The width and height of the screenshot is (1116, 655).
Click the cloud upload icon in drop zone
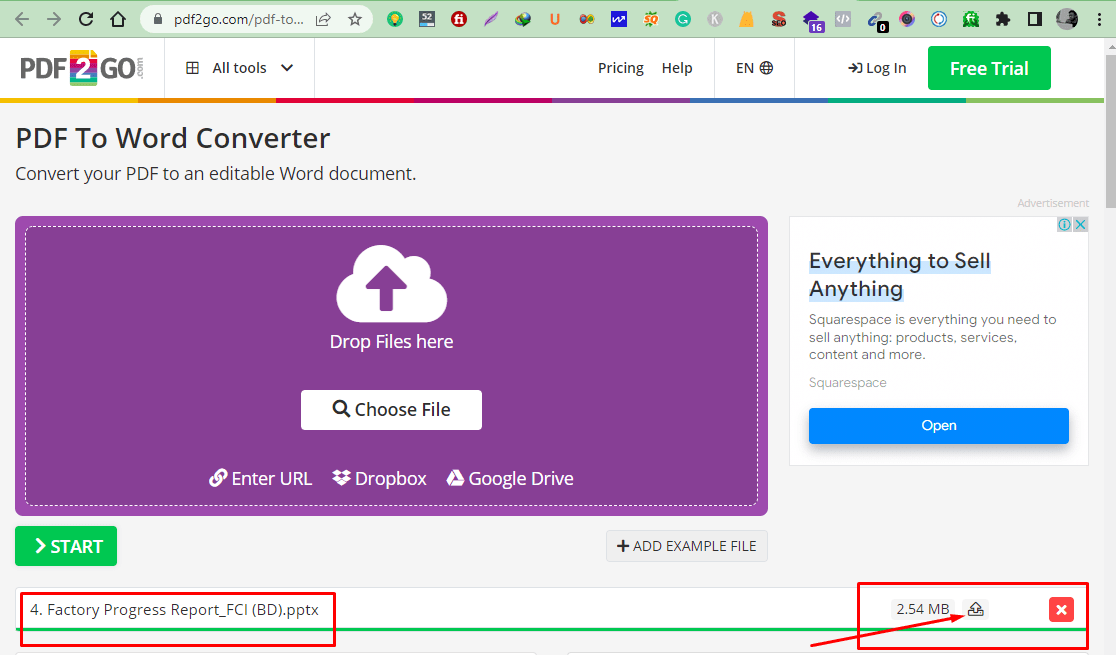[391, 283]
